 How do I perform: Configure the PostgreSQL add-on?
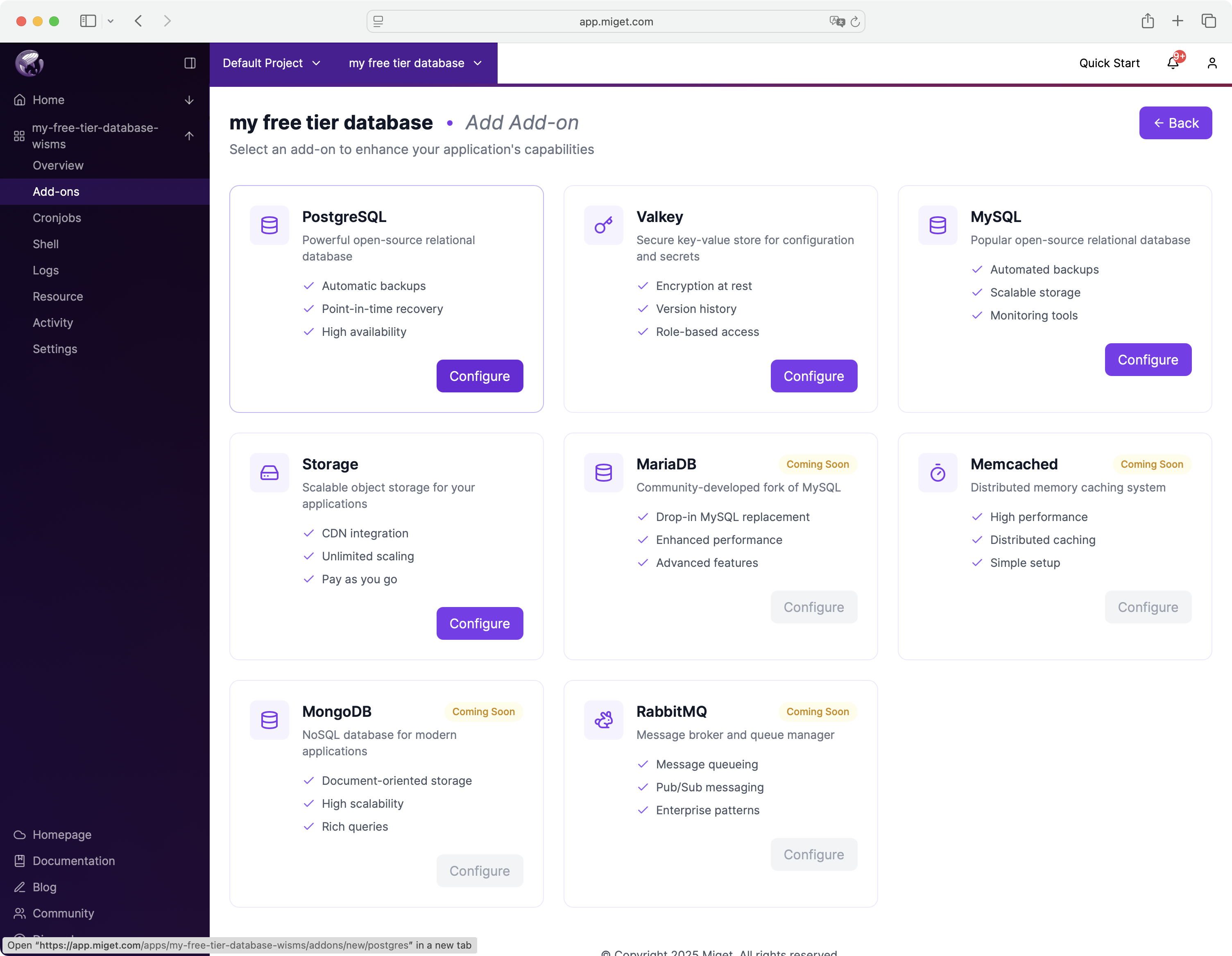[x=480, y=376]
